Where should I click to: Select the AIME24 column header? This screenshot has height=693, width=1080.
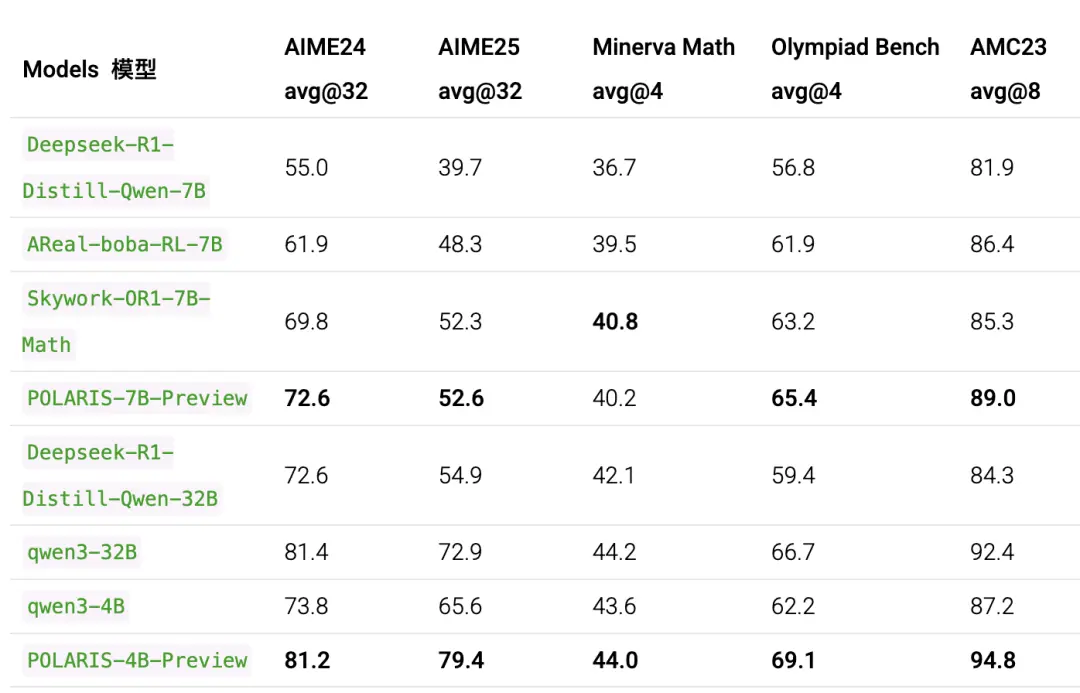325,47
